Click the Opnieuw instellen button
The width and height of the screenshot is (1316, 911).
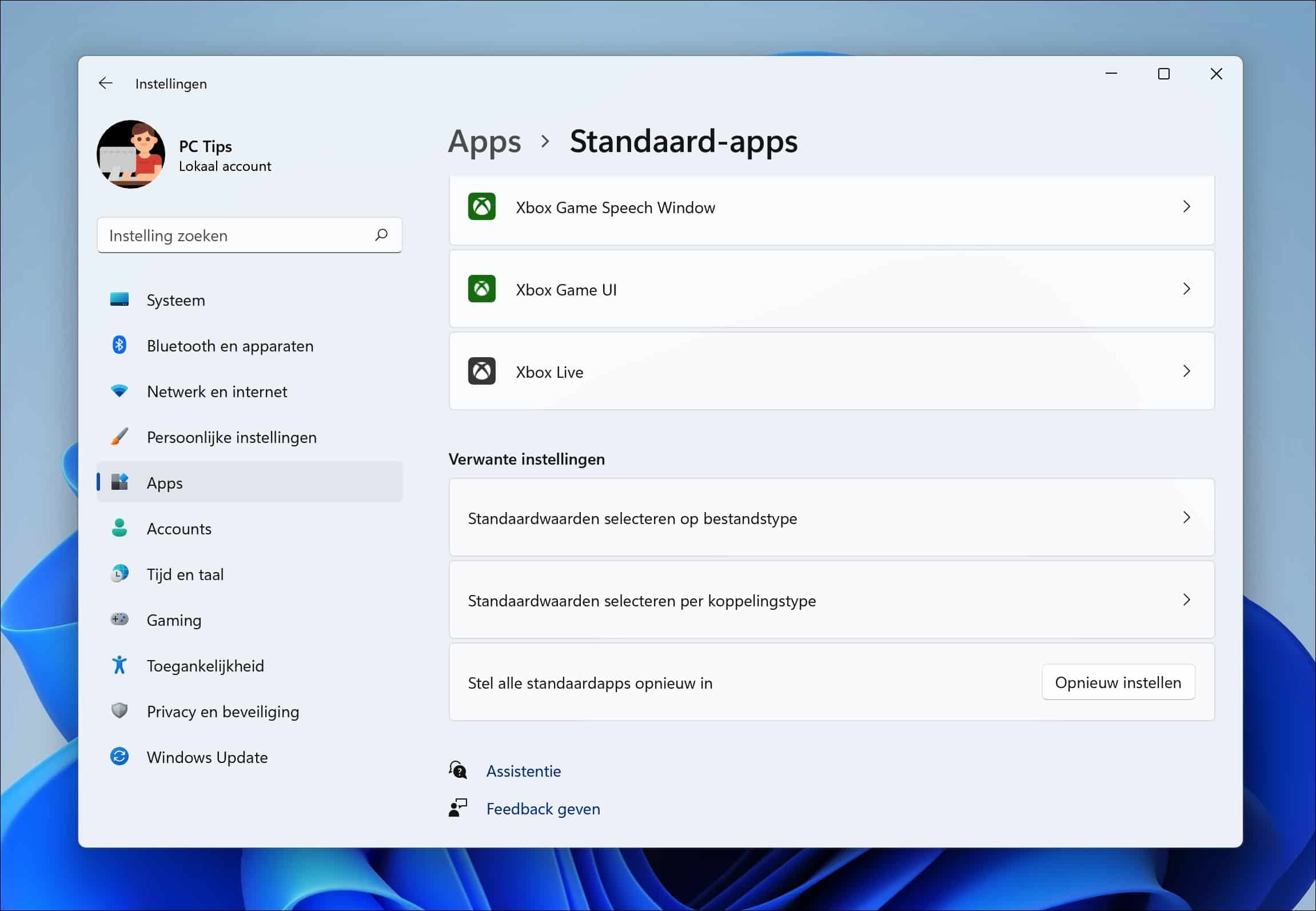[x=1118, y=682]
